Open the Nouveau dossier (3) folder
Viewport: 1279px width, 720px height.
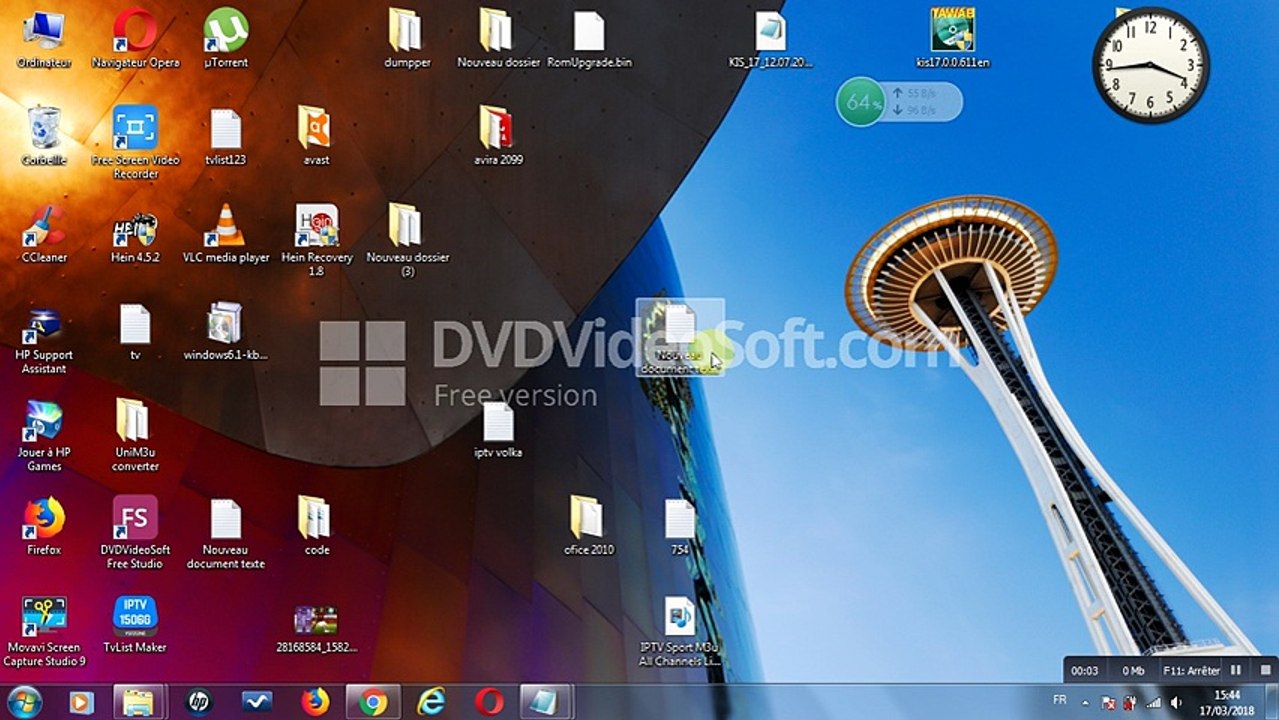point(407,240)
